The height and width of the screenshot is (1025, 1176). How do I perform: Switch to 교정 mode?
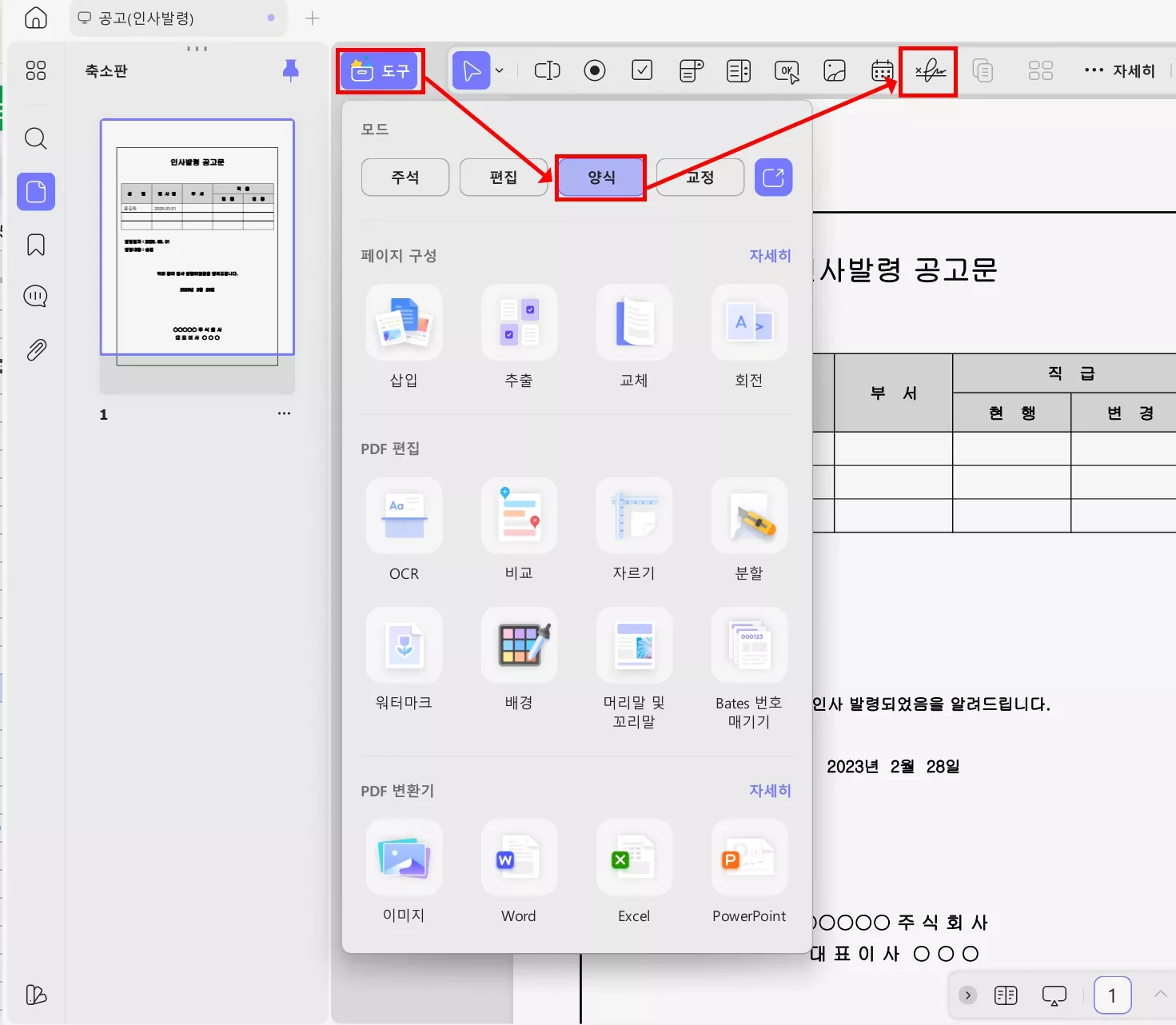click(700, 177)
